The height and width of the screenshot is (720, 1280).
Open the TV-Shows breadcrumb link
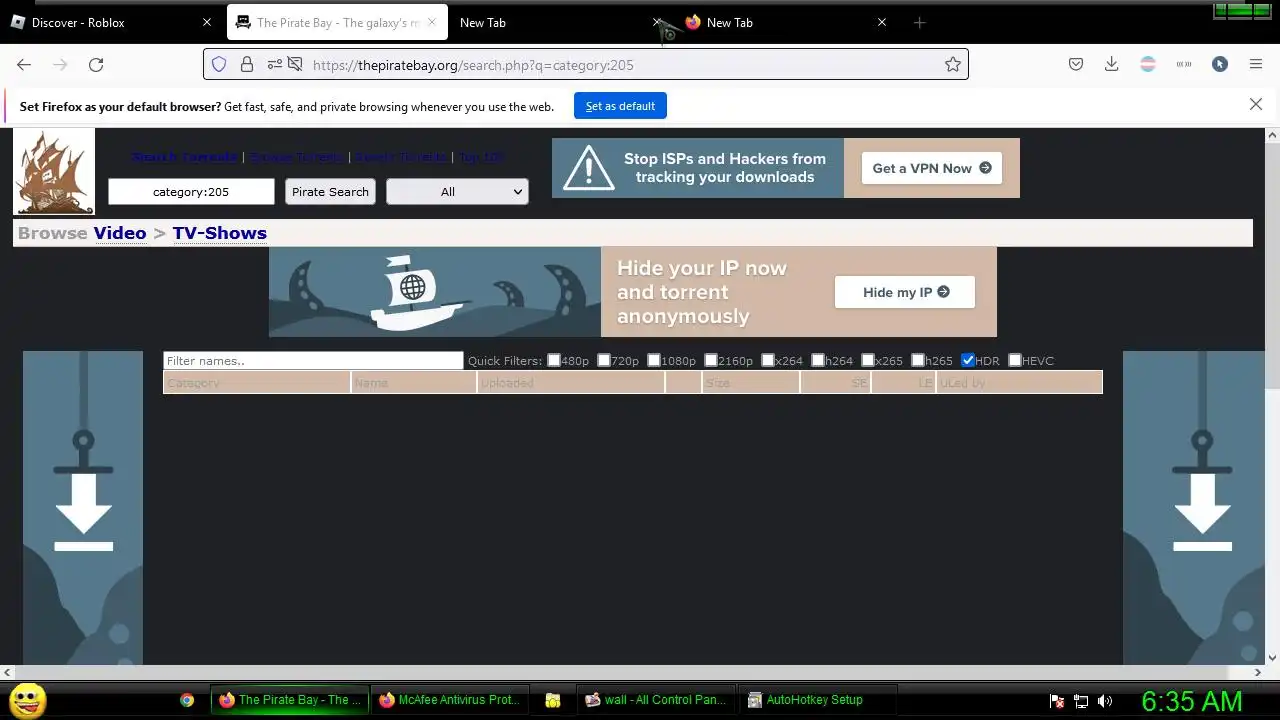click(x=219, y=233)
